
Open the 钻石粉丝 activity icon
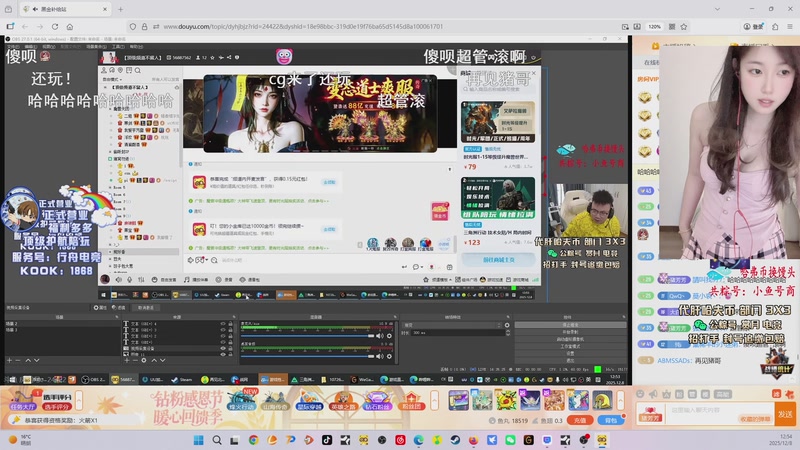[377, 401]
